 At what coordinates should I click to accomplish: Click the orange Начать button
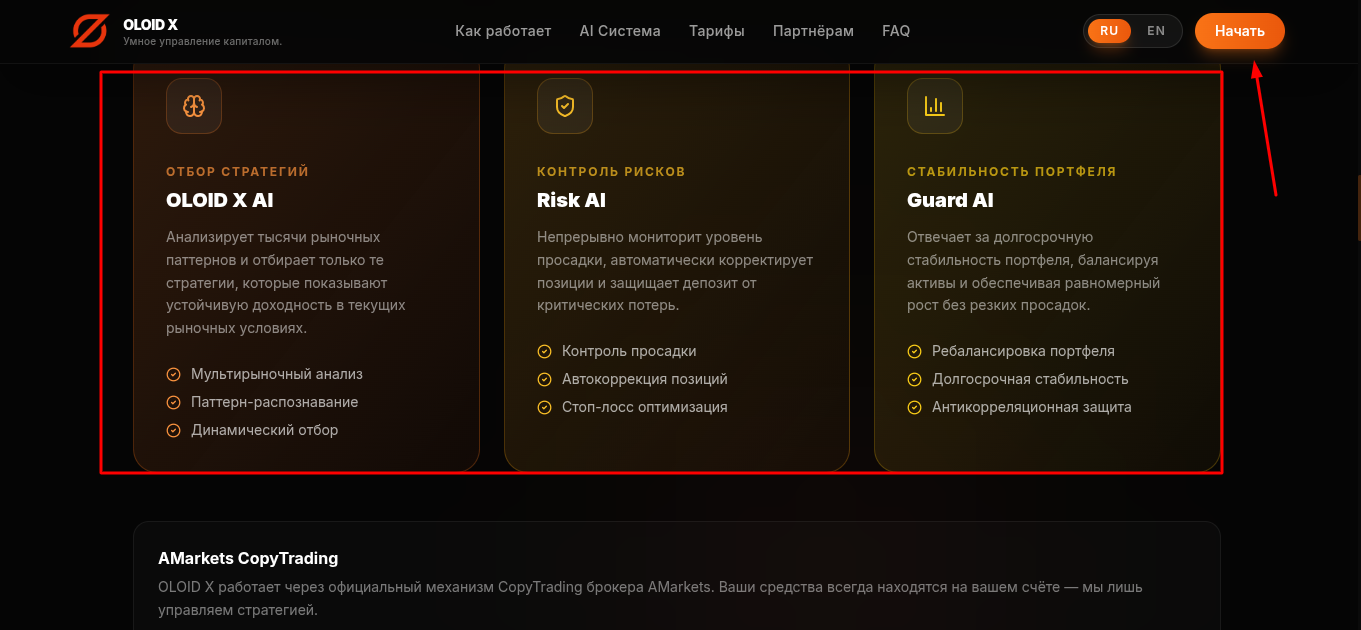pyautogui.click(x=1240, y=31)
